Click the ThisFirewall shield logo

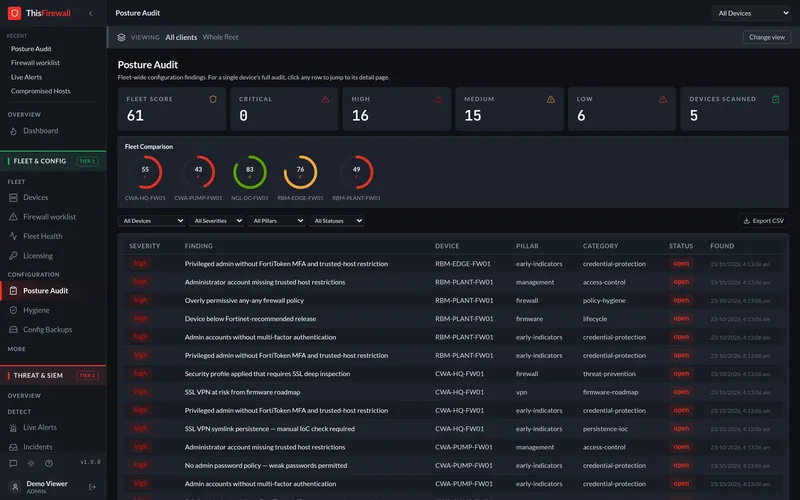tap(14, 13)
